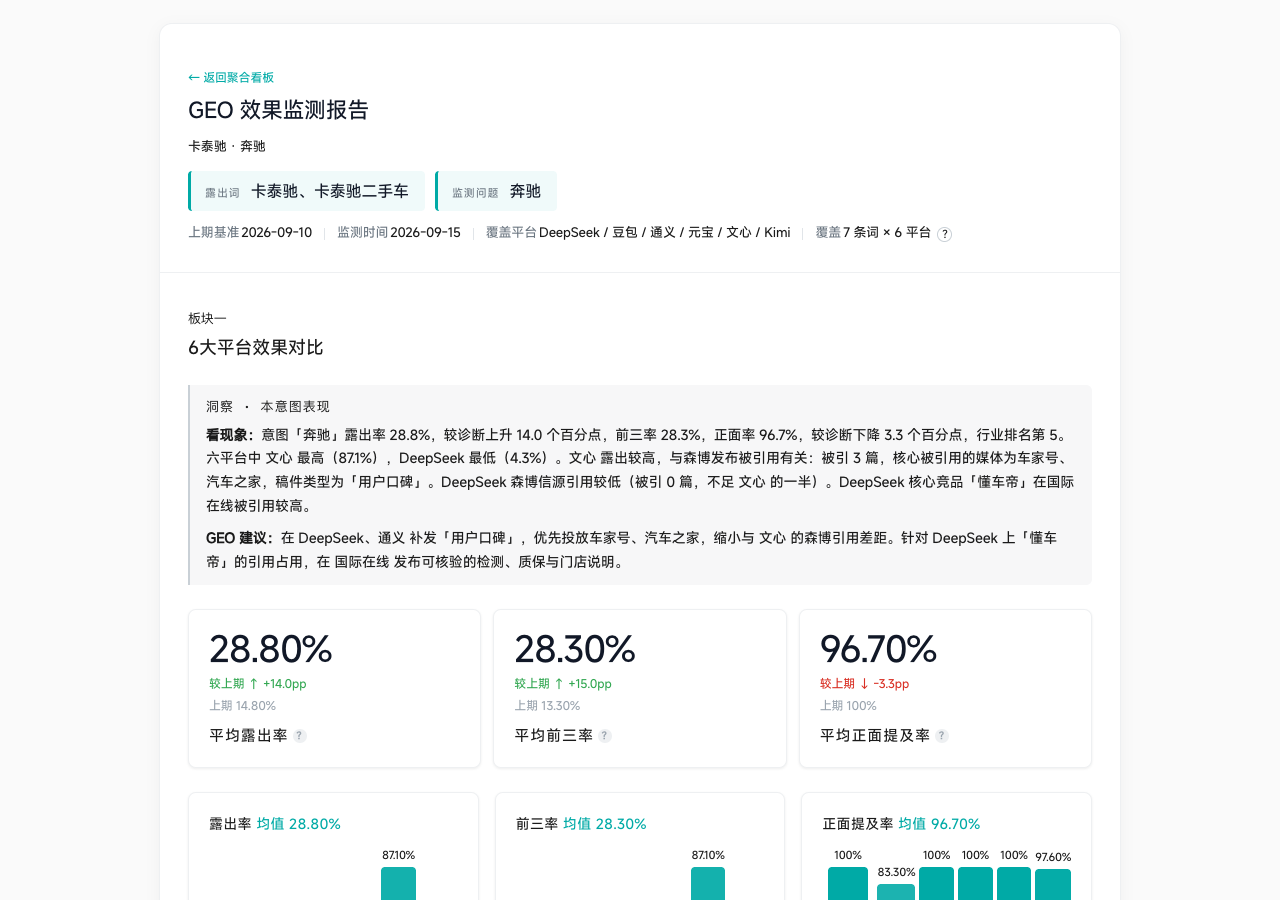Click the 28.30% average top-three rate value

tap(575, 649)
